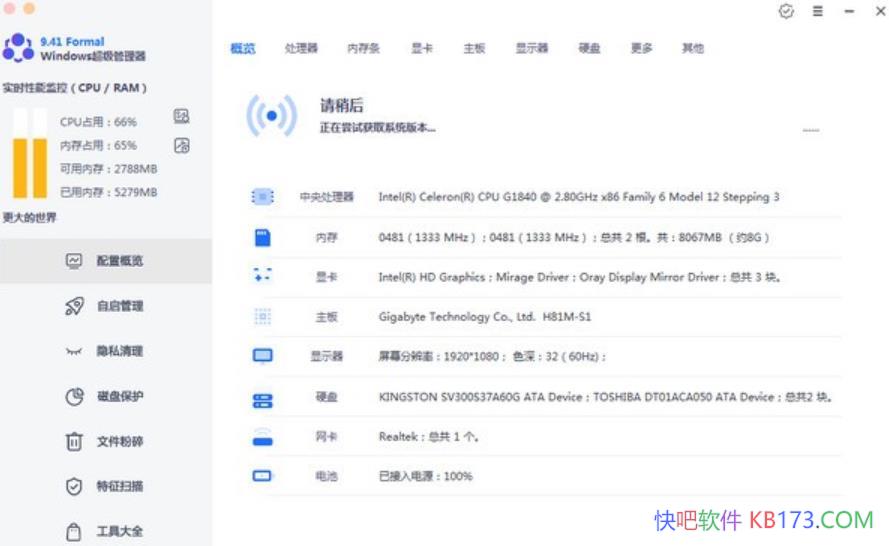Viewport: 889px width, 546px height.
Task: Open the hamburger menu in title bar
Action: (817, 11)
